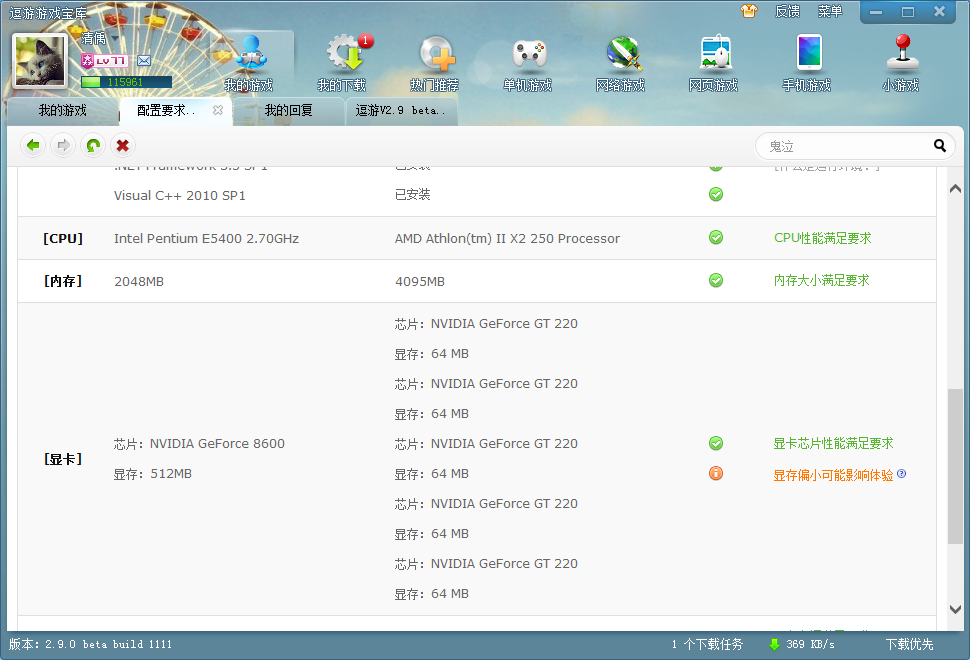The width and height of the screenshot is (970, 660).
Task: Click the Visual C++ 2010 SP1 text
Action: click(179, 195)
